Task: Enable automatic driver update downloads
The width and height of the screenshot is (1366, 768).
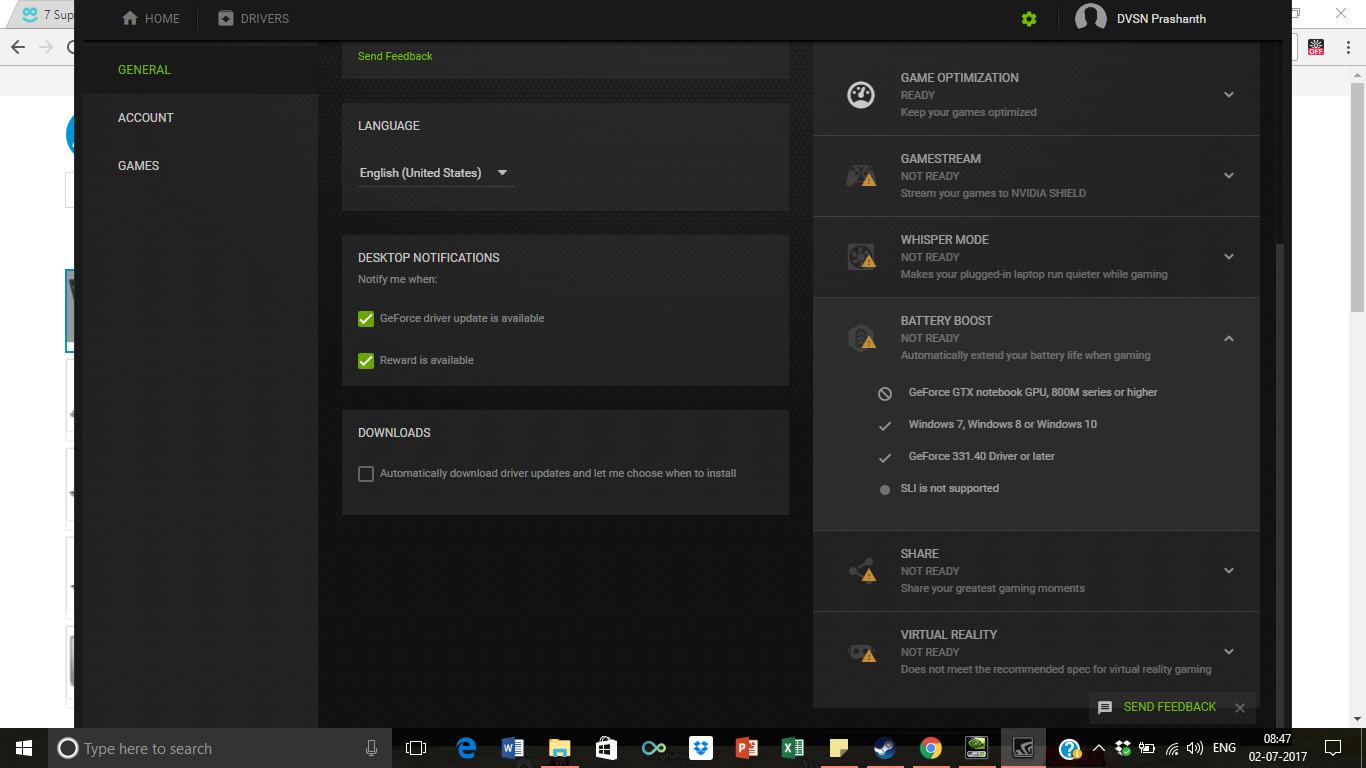Action: click(366, 474)
